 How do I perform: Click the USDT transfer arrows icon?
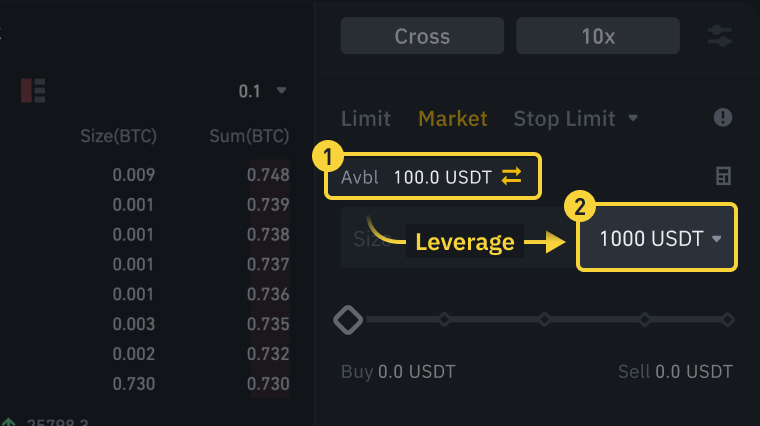[512, 177]
